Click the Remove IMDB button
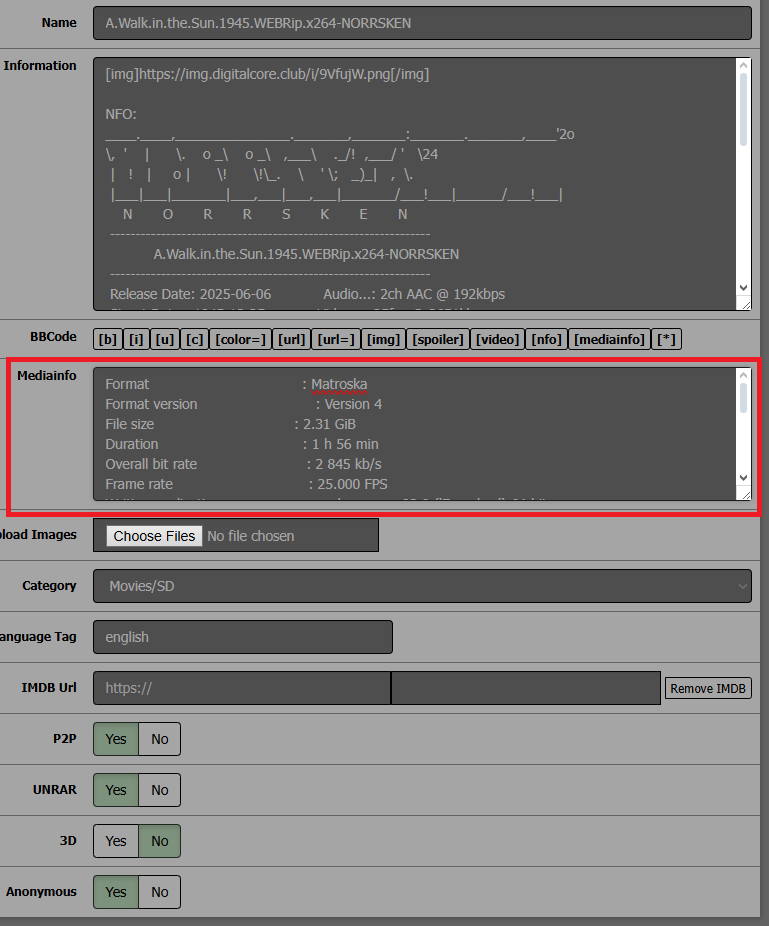The height and width of the screenshot is (926, 769). click(x=708, y=688)
